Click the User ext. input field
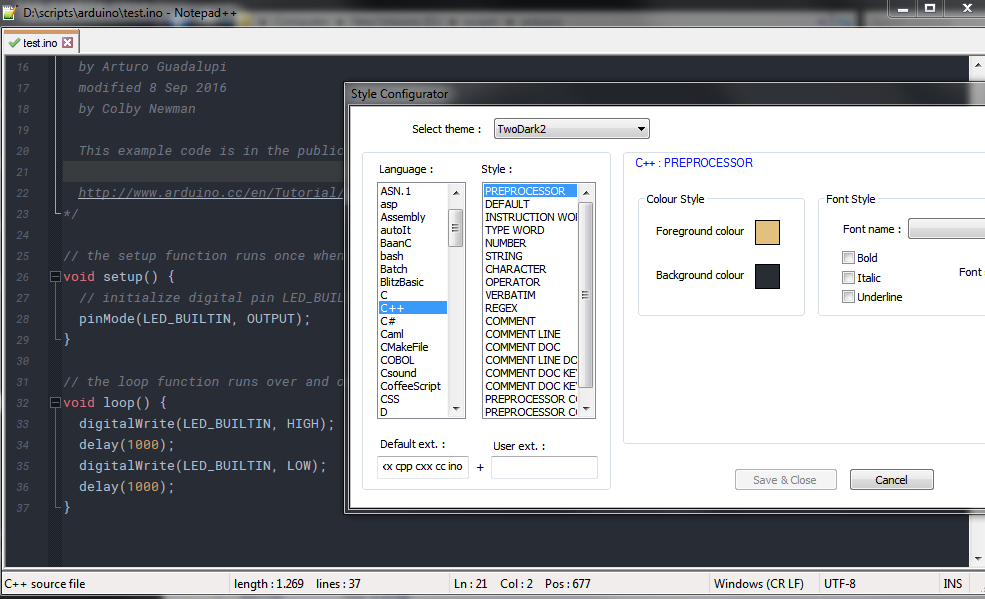985x599 pixels. coord(544,467)
